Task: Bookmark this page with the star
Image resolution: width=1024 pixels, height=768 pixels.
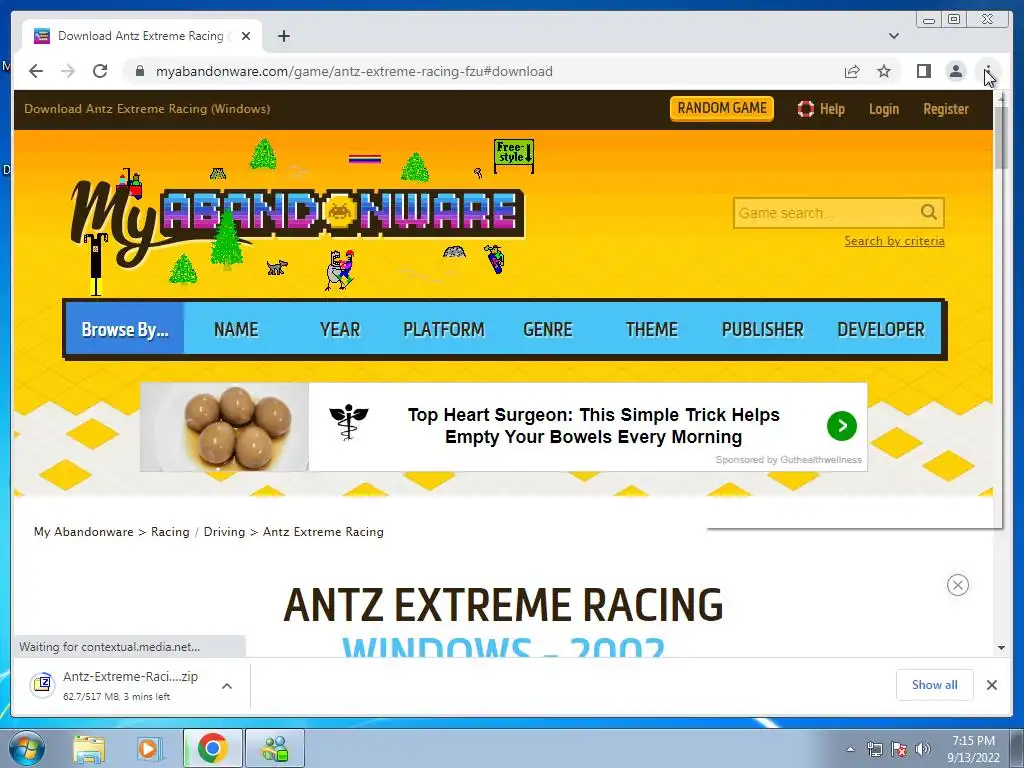Action: tap(884, 71)
